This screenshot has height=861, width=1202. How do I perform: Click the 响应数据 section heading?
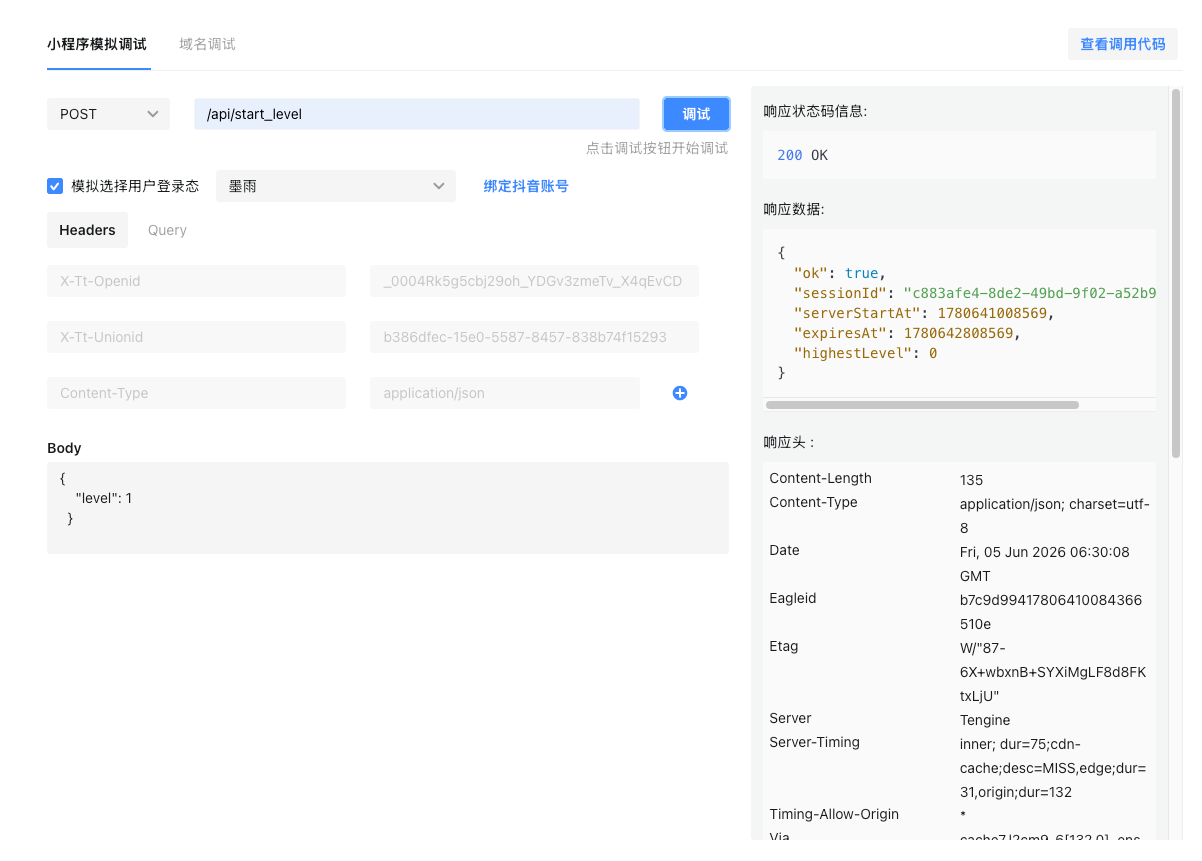pos(794,209)
